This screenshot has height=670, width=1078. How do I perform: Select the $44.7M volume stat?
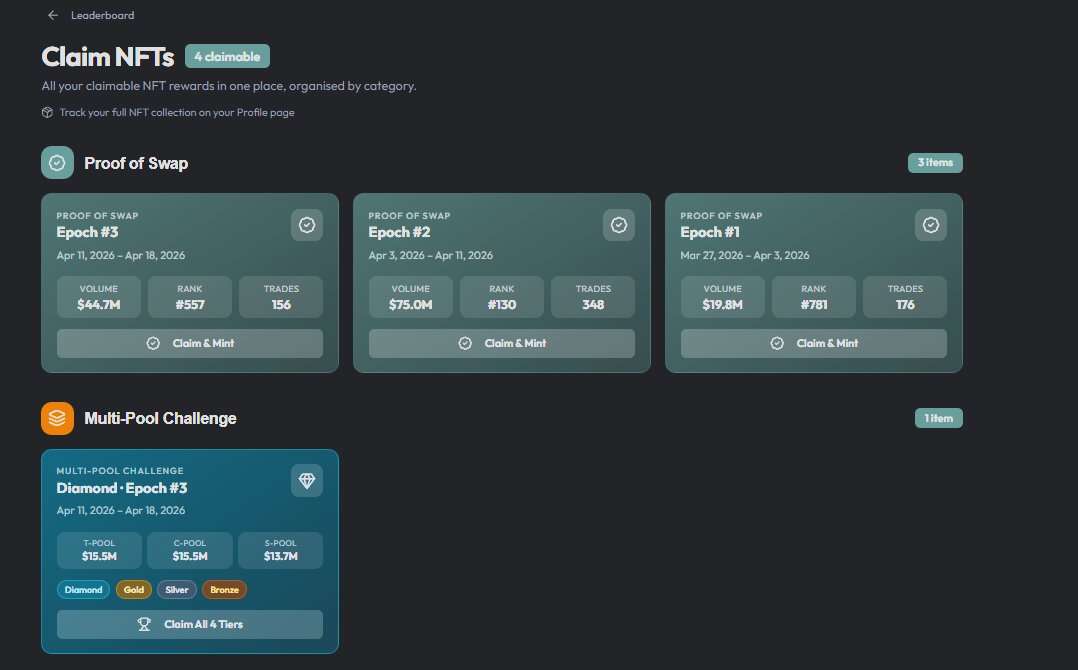99,297
